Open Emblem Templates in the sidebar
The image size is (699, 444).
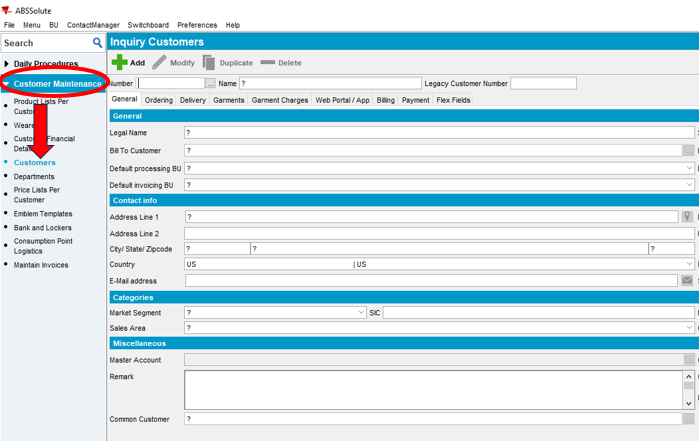coord(43,214)
